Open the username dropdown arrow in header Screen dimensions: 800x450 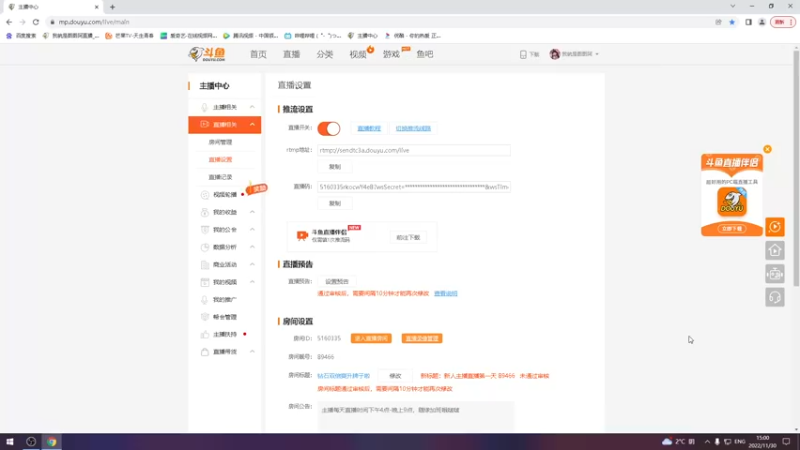(x=597, y=54)
